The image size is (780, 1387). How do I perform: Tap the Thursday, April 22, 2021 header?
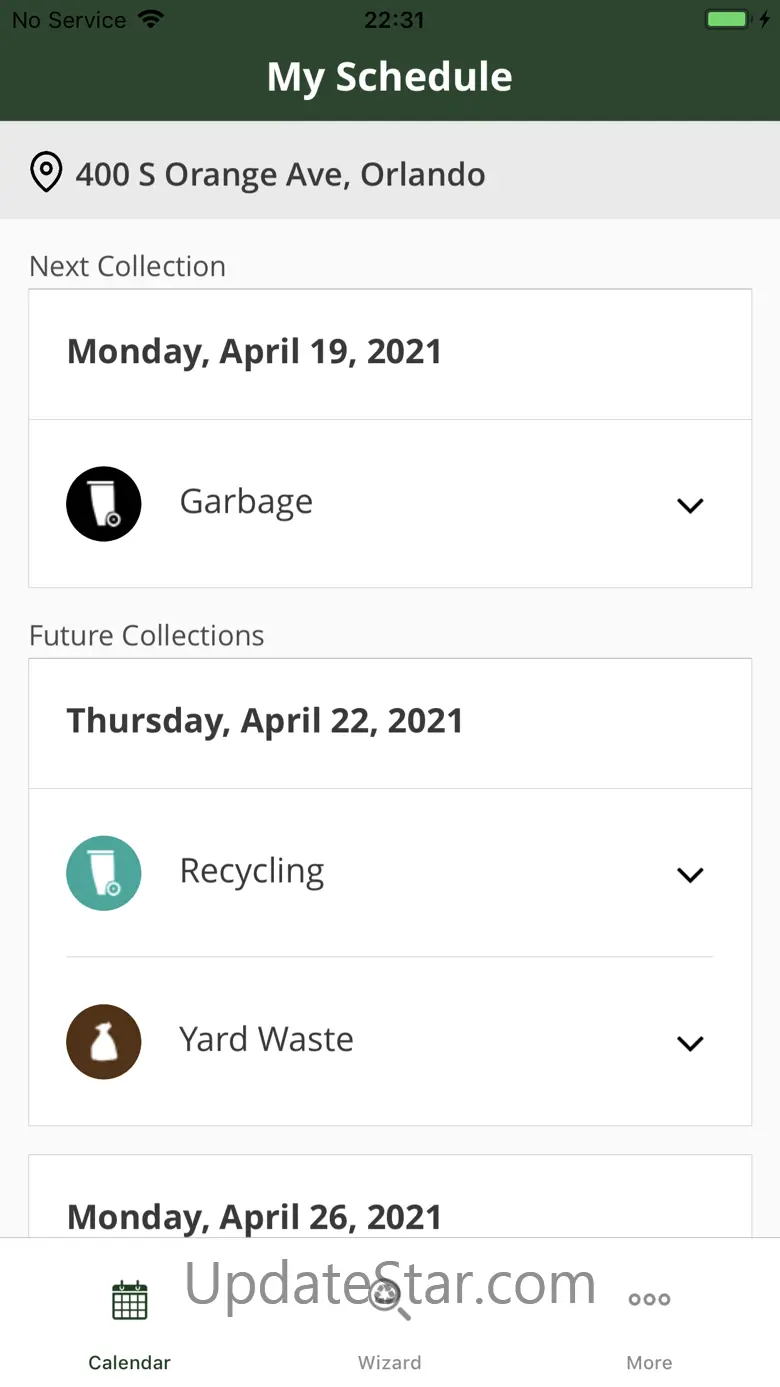tap(265, 721)
